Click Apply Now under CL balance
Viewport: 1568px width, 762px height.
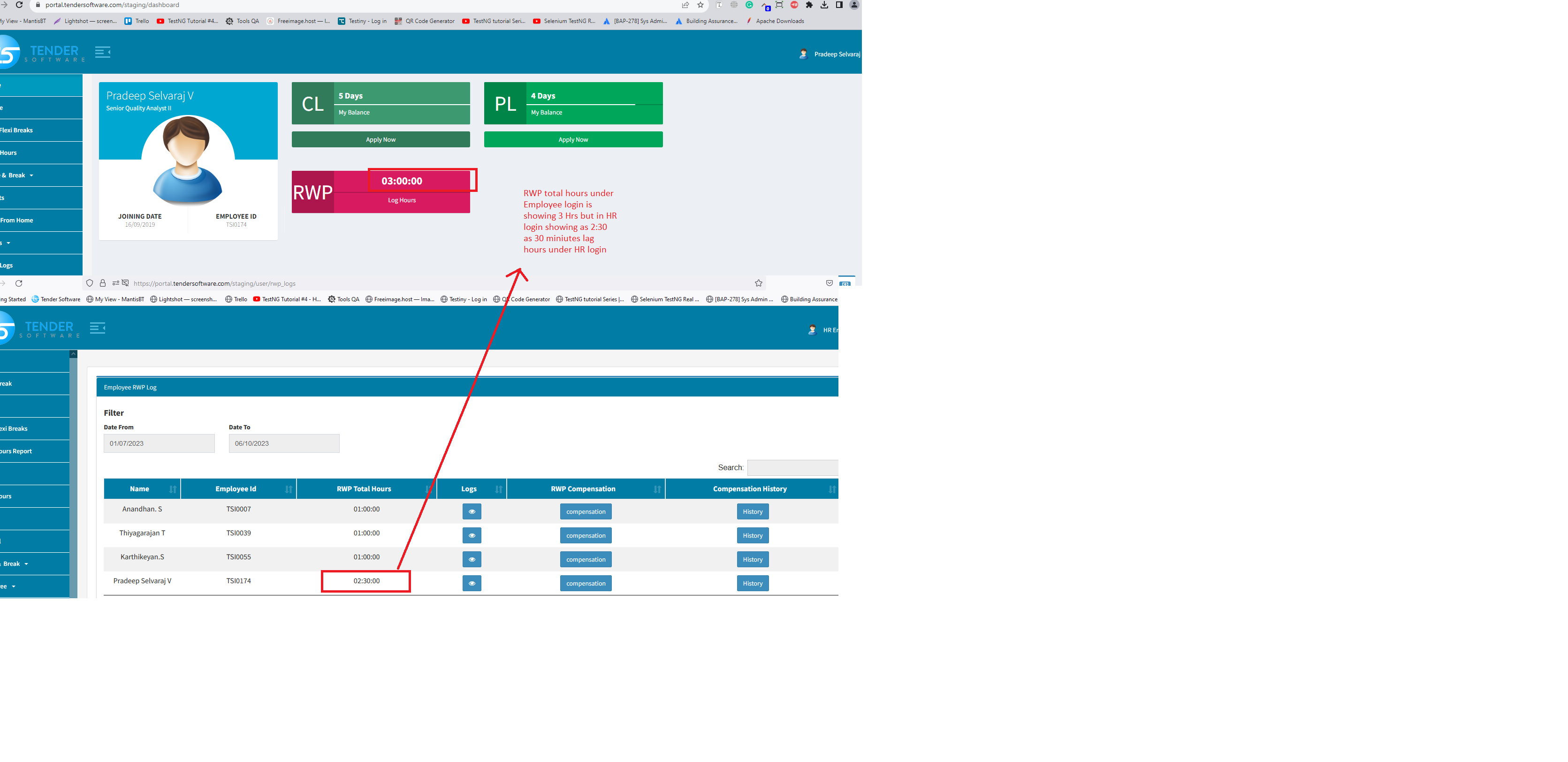[x=381, y=139]
